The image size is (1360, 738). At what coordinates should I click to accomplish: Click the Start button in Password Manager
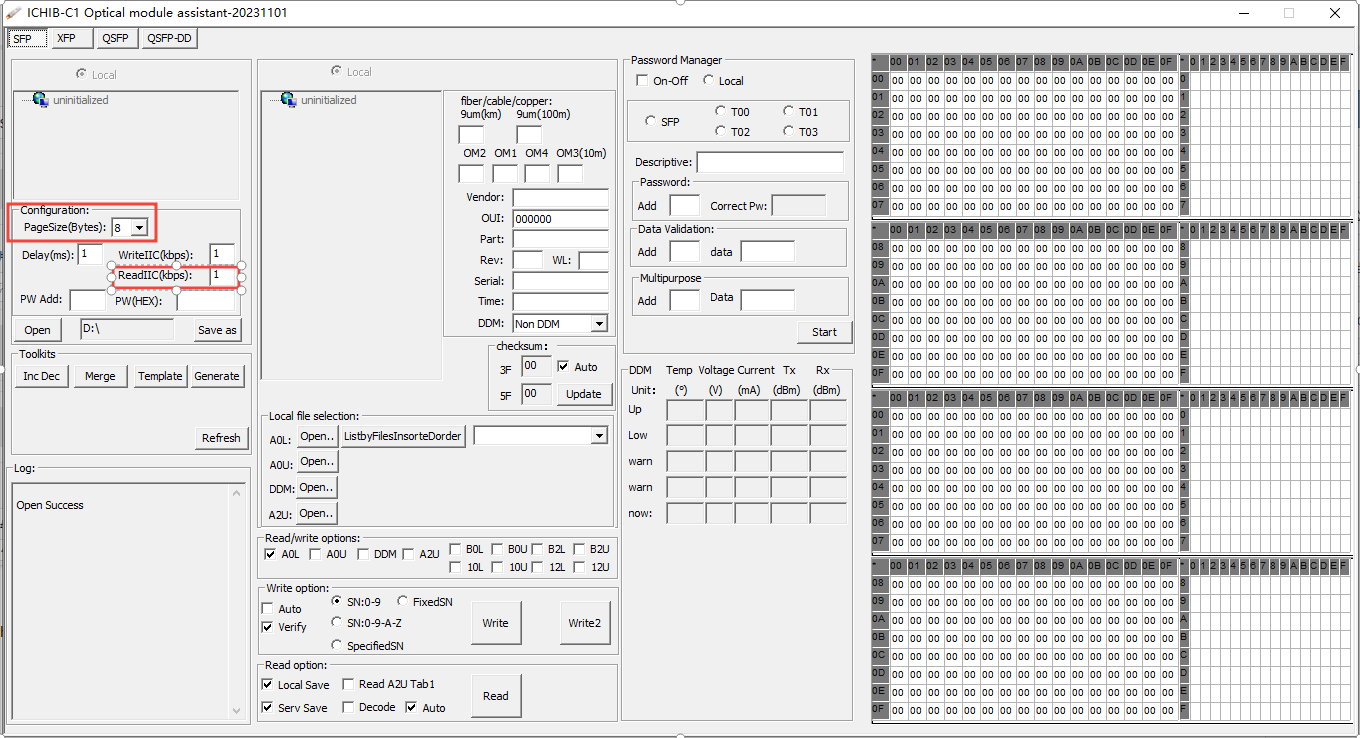coord(824,331)
